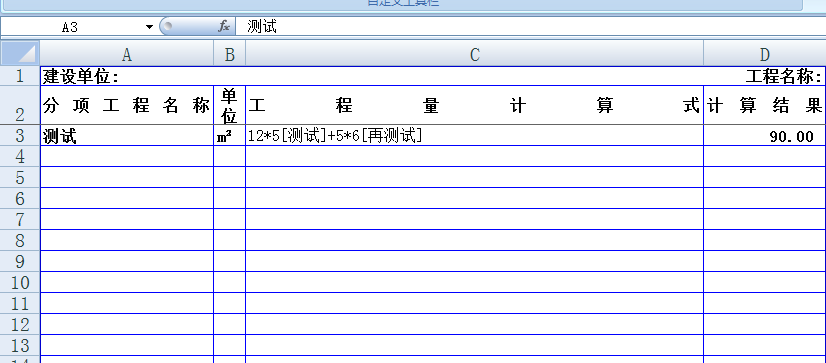
Task: Select row 10 header
Action: tap(20, 283)
